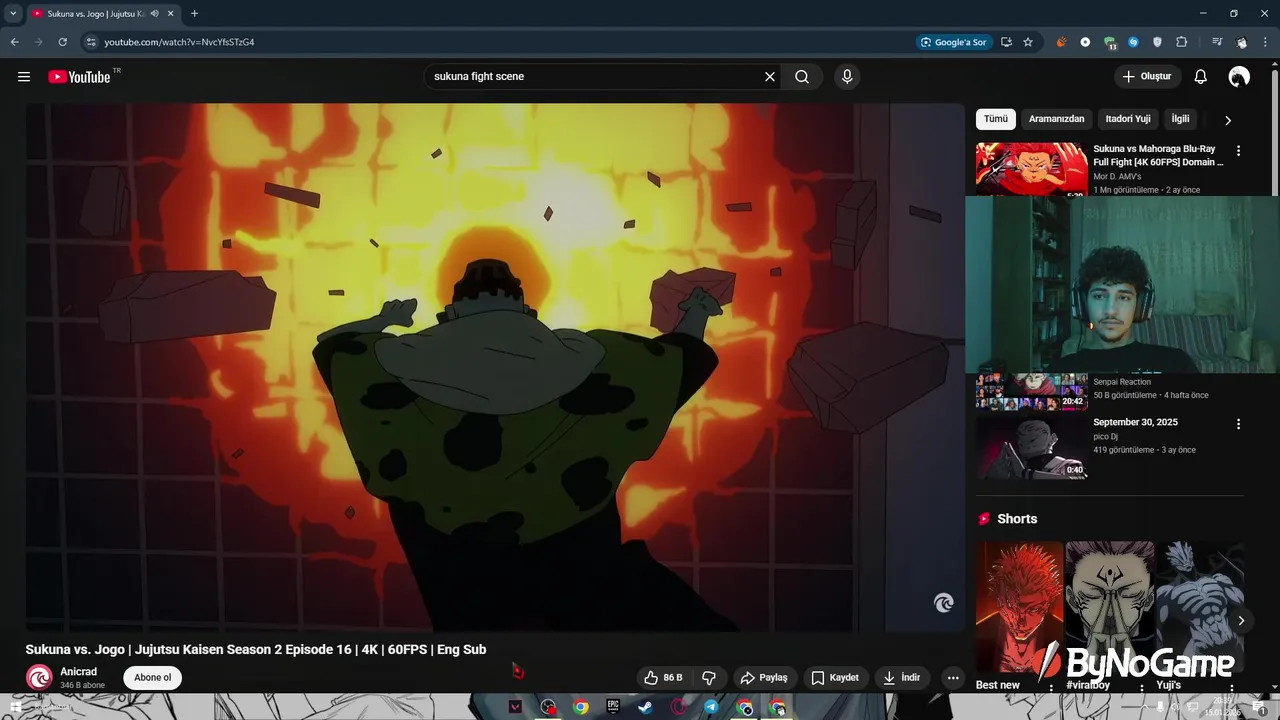Image resolution: width=1280 pixels, height=720 pixels.
Task: Click the channel watermark in the player
Action: [x=943, y=603]
